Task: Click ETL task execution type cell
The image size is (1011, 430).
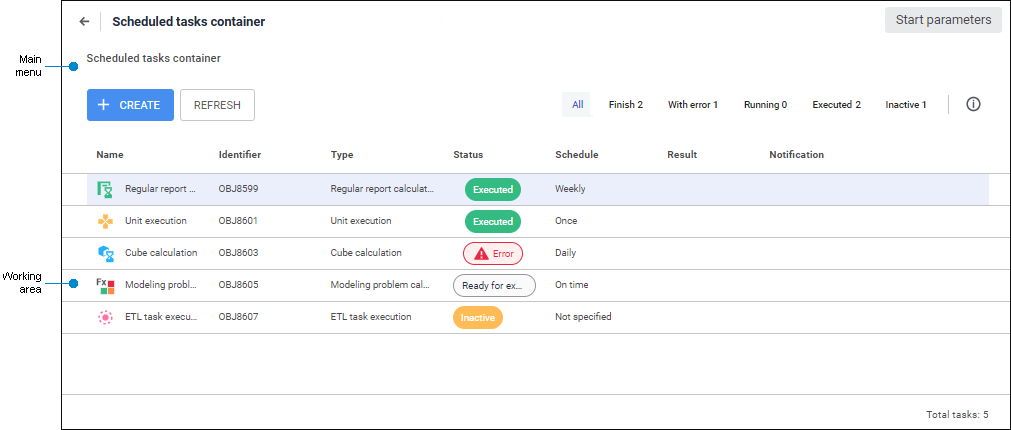Action: [371, 317]
